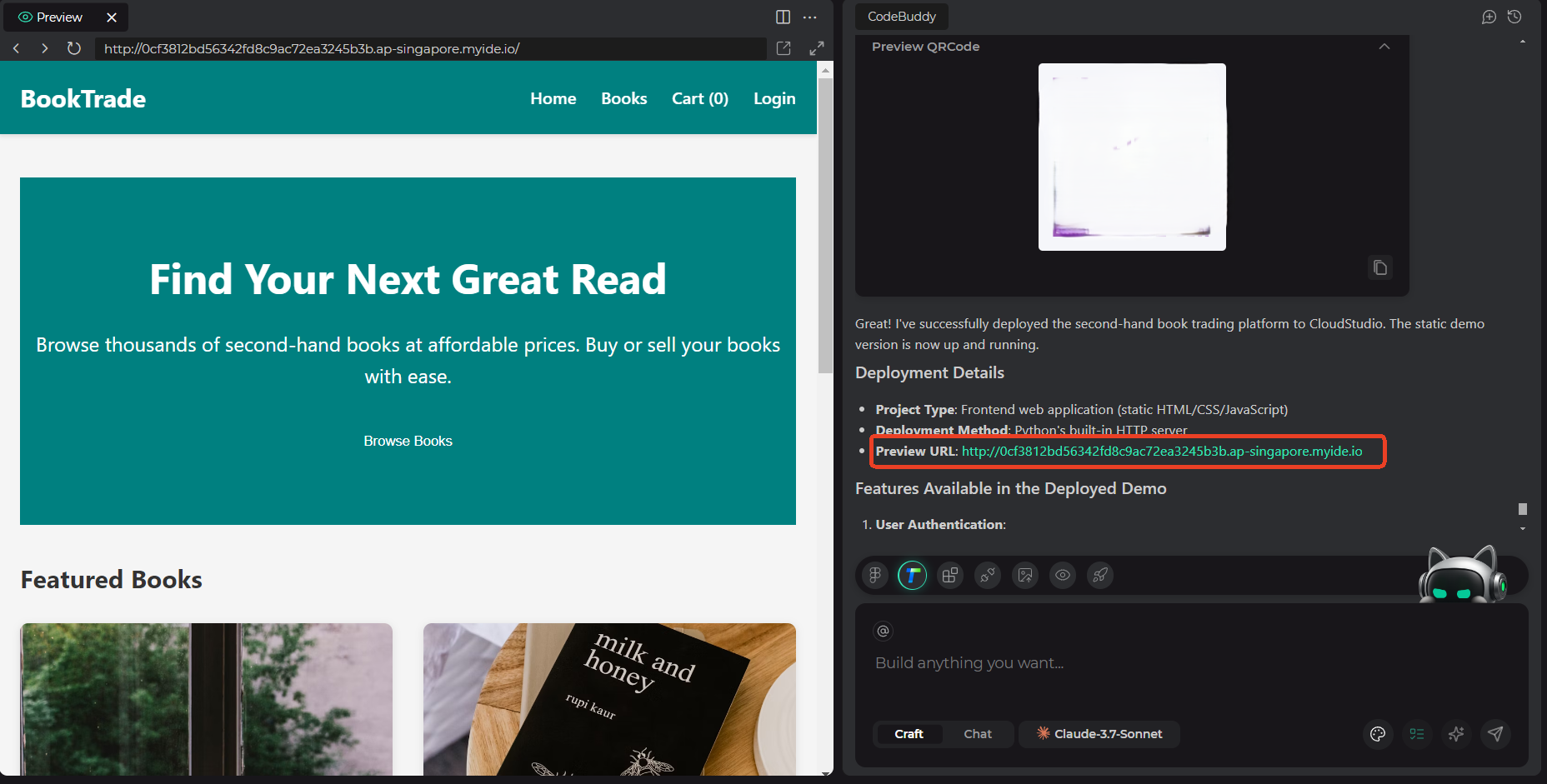The width and height of the screenshot is (1547, 784).
Task: Expand preview to fullscreen
Action: (817, 48)
